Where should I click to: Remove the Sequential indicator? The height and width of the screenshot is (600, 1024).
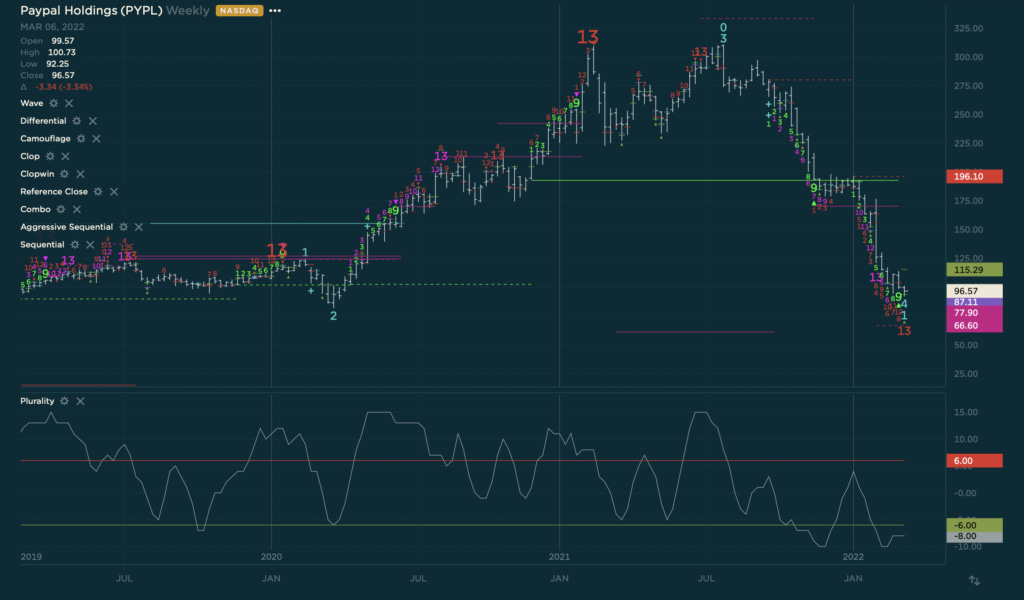[90, 244]
